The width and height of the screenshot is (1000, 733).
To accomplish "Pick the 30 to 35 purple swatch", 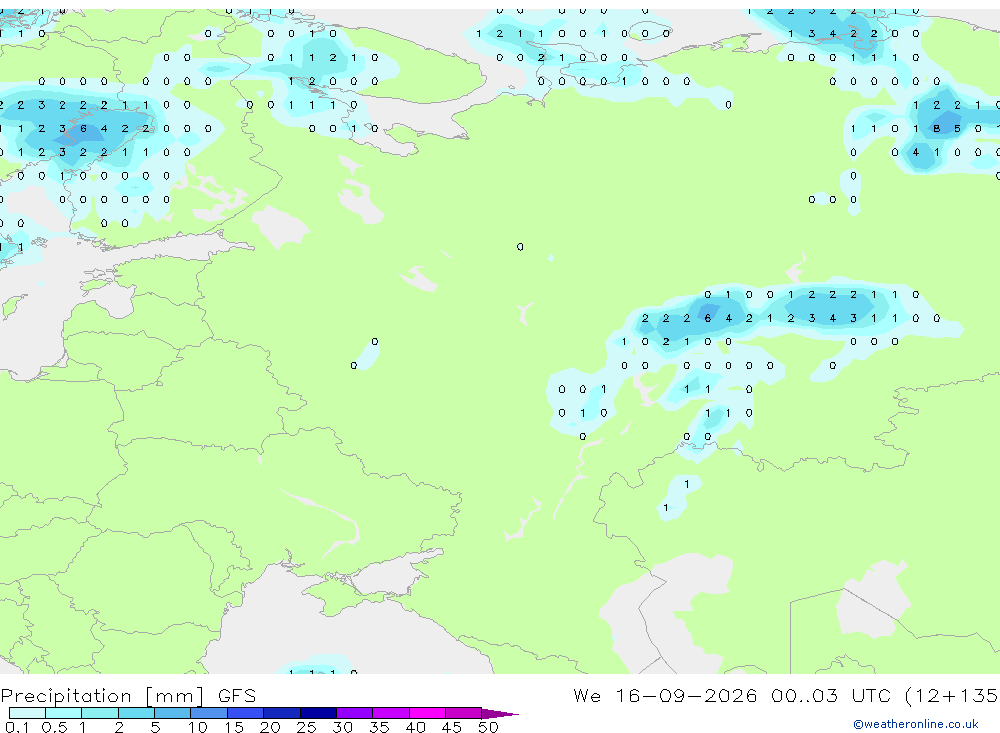I will pyautogui.click(x=355, y=713).
